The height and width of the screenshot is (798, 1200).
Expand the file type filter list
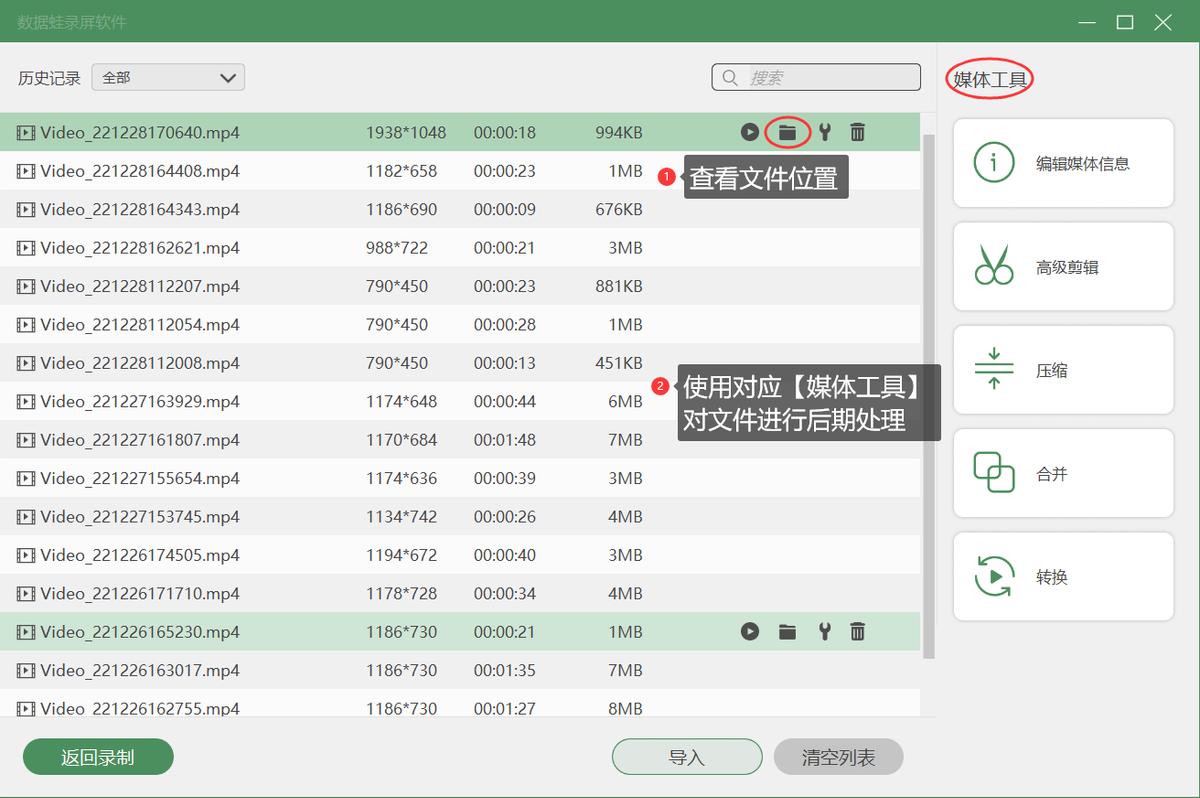tap(229, 77)
